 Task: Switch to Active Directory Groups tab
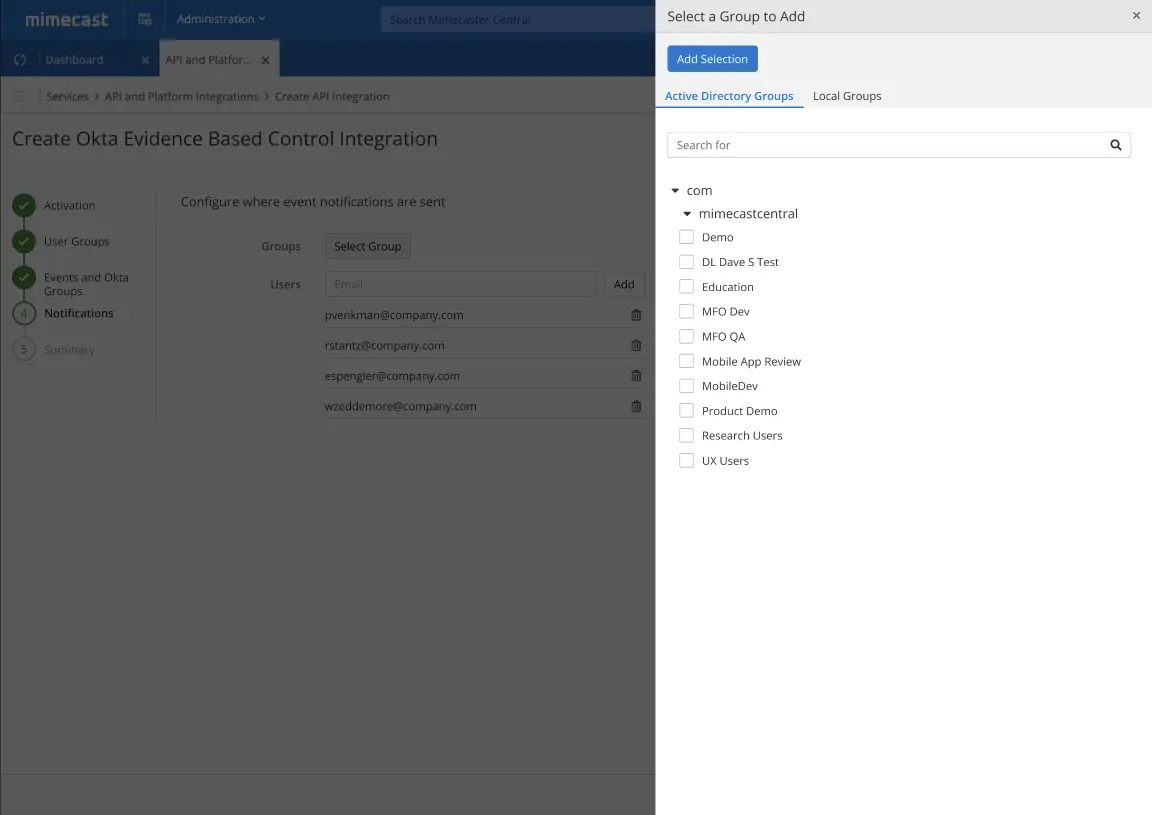729,96
